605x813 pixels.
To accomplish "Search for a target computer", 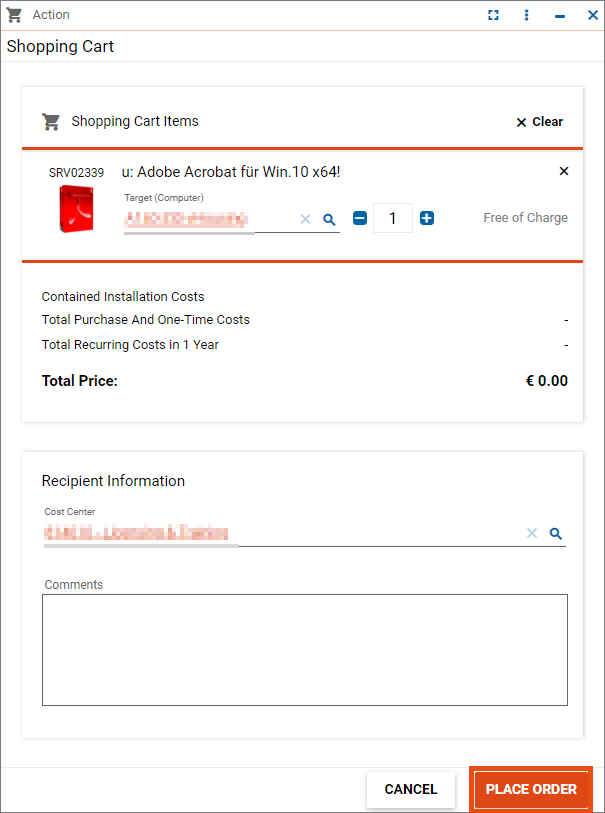I will pyautogui.click(x=329, y=219).
